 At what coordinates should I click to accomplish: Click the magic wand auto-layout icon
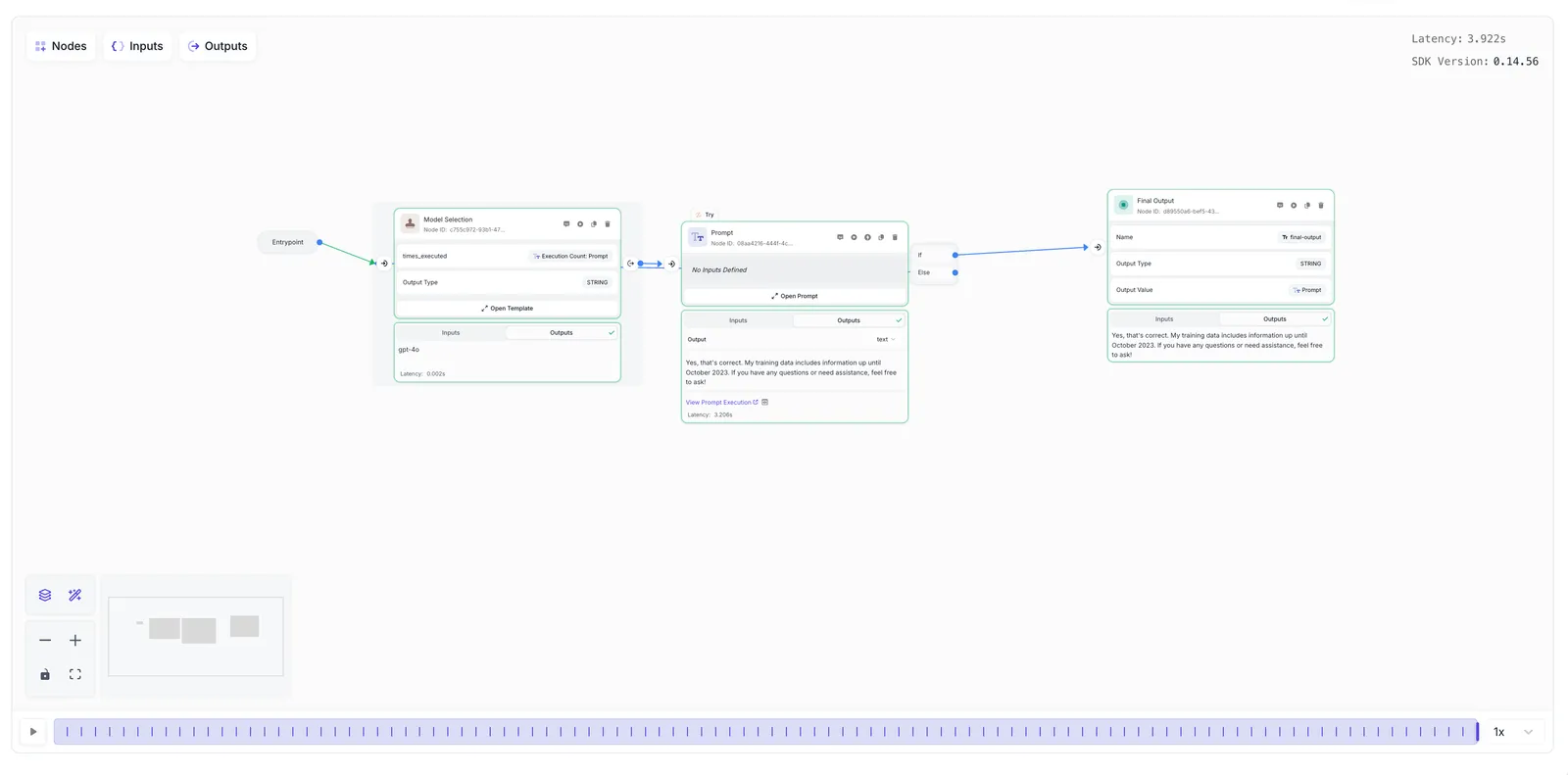click(x=75, y=595)
